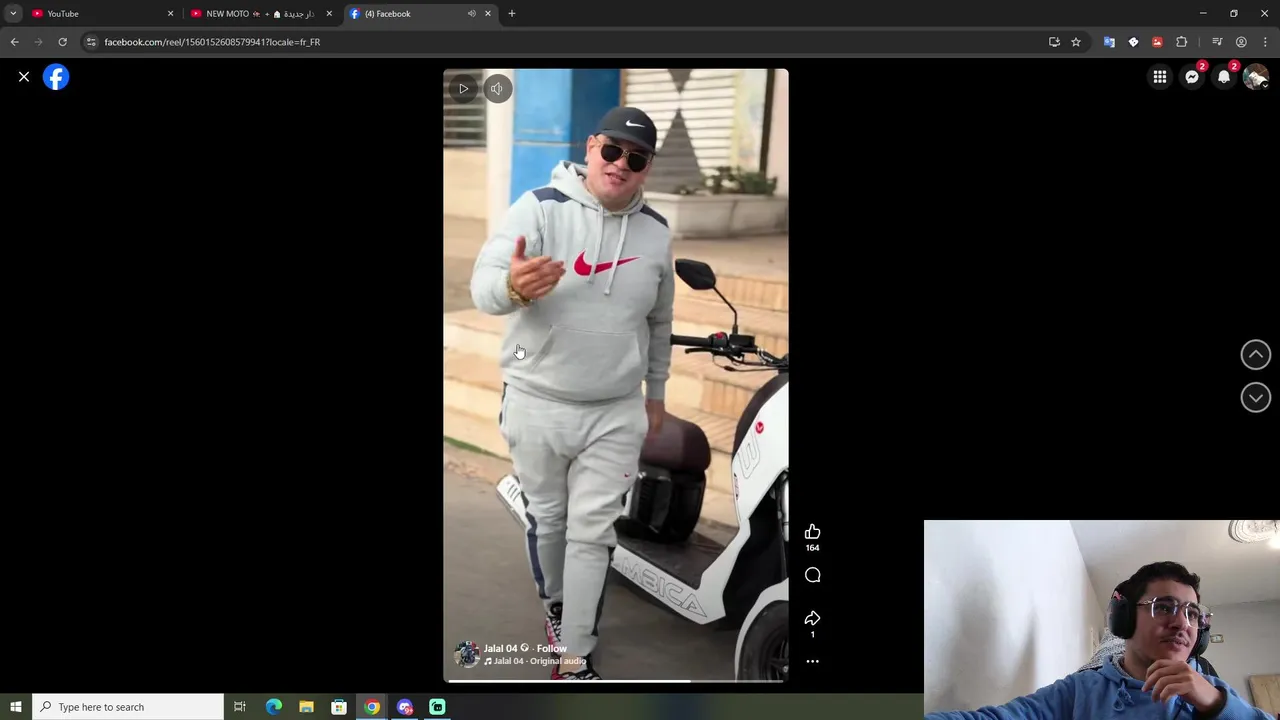Open Facebook notifications bell
Screen dimensions: 1280x720
pyautogui.click(x=1224, y=77)
